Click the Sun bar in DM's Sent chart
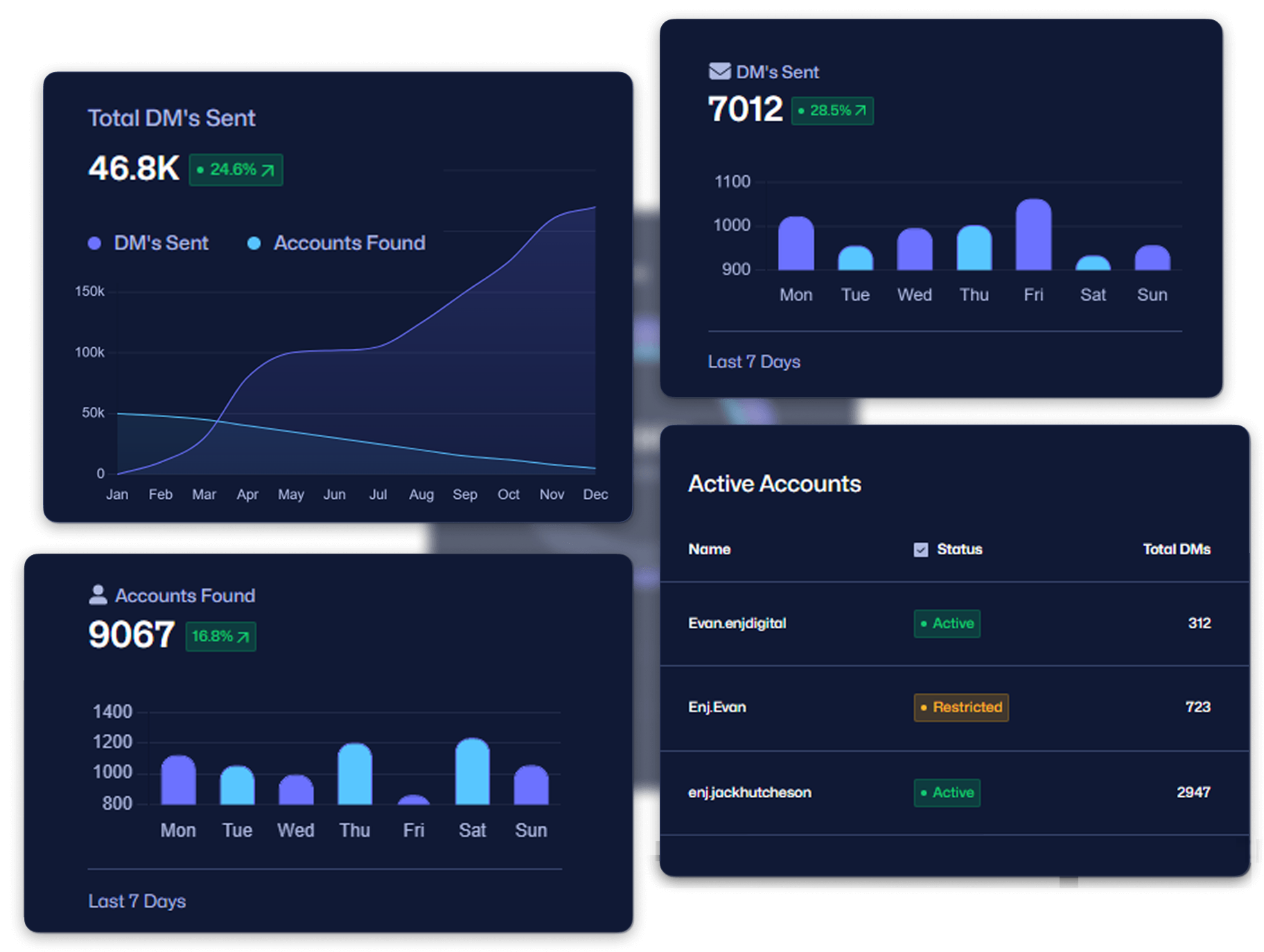Screen dimensions: 1264x952 1152,258
